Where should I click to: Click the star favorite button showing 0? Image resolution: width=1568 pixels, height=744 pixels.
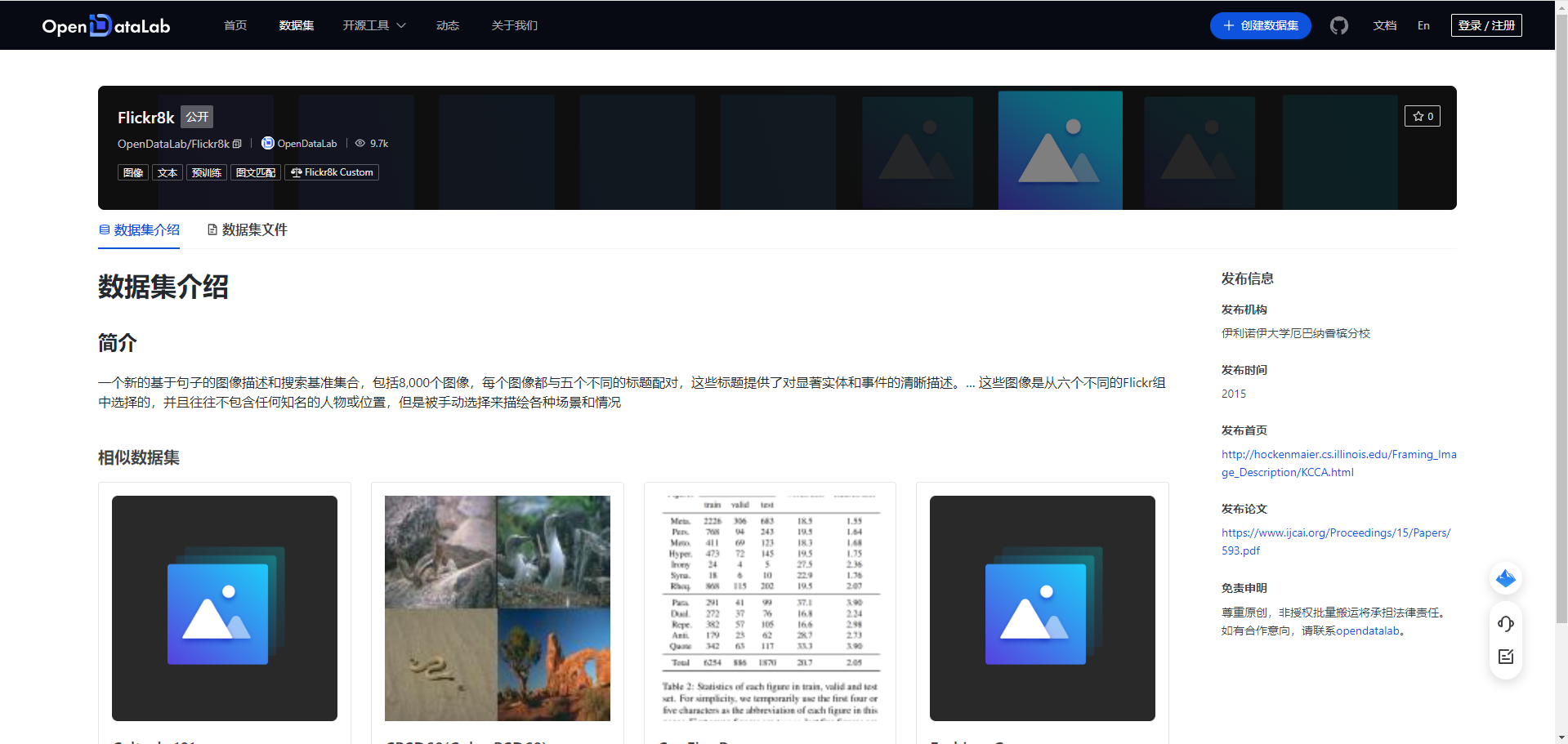1422,116
